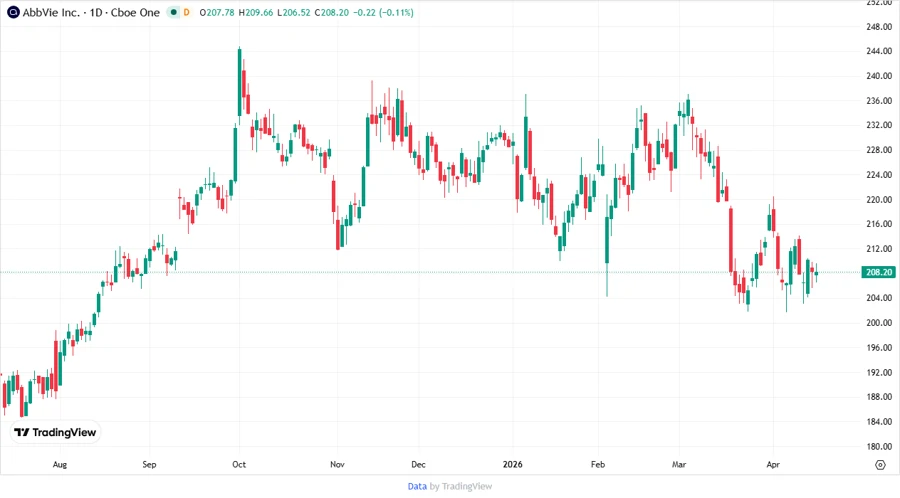Image resolution: width=900 pixels, height=498 pixels.
Task: Select the 208.20 current price label
Action: coord(878,272)
